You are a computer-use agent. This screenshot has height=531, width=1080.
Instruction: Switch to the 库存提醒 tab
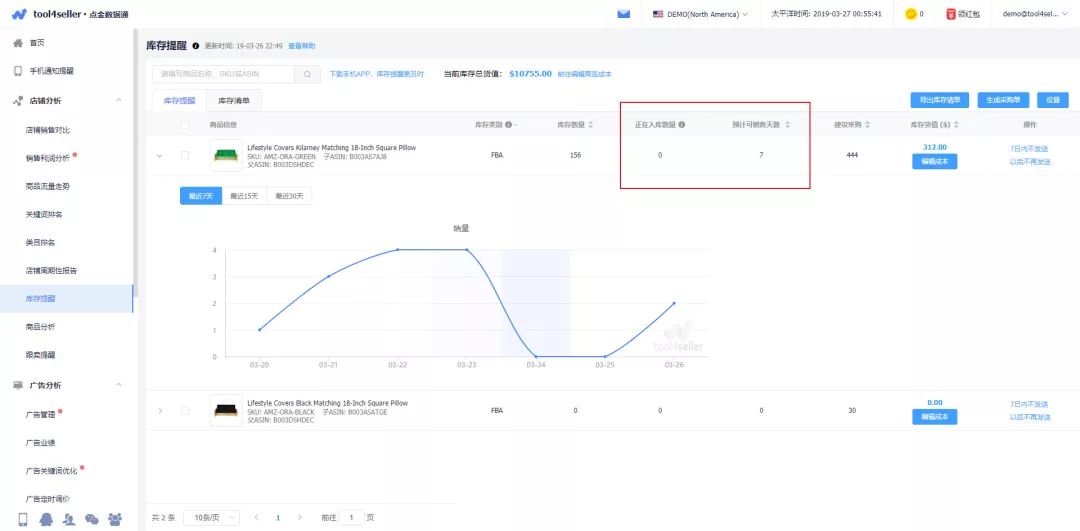[x=179, y=101]
